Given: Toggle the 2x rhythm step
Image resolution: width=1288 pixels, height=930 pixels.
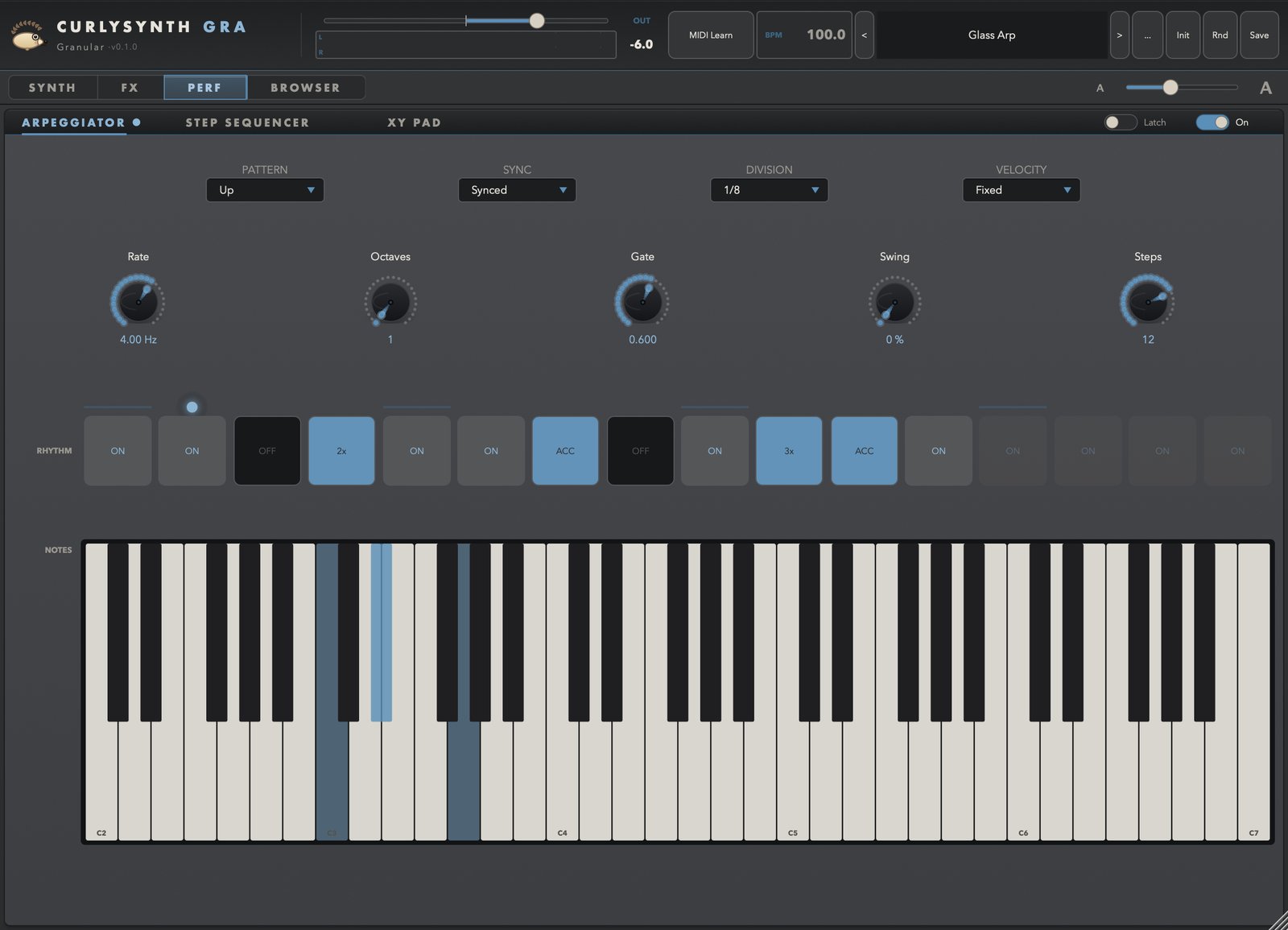Looking at the screenshot, I should [x=341, y=451].
